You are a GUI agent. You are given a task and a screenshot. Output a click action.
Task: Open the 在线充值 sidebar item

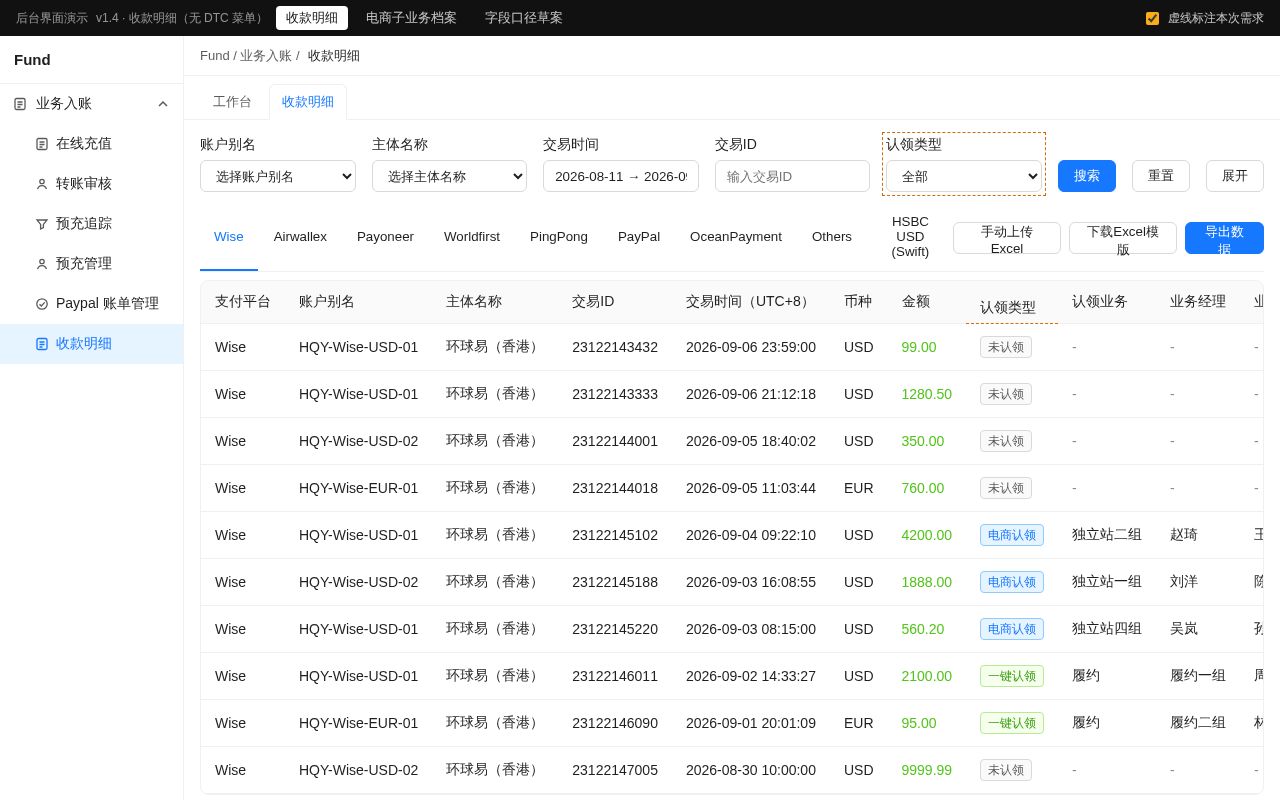pyautogui.click(x=92, y=144)
